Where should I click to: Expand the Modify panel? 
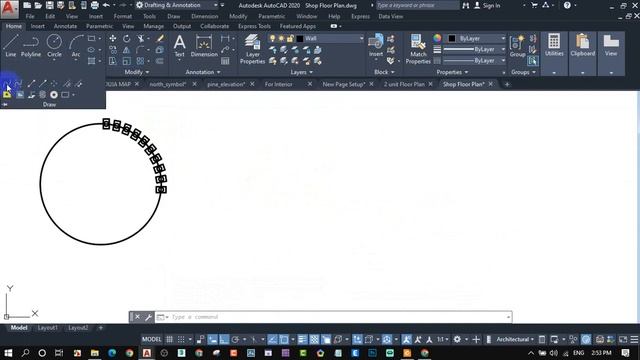[x=137, y=72]
